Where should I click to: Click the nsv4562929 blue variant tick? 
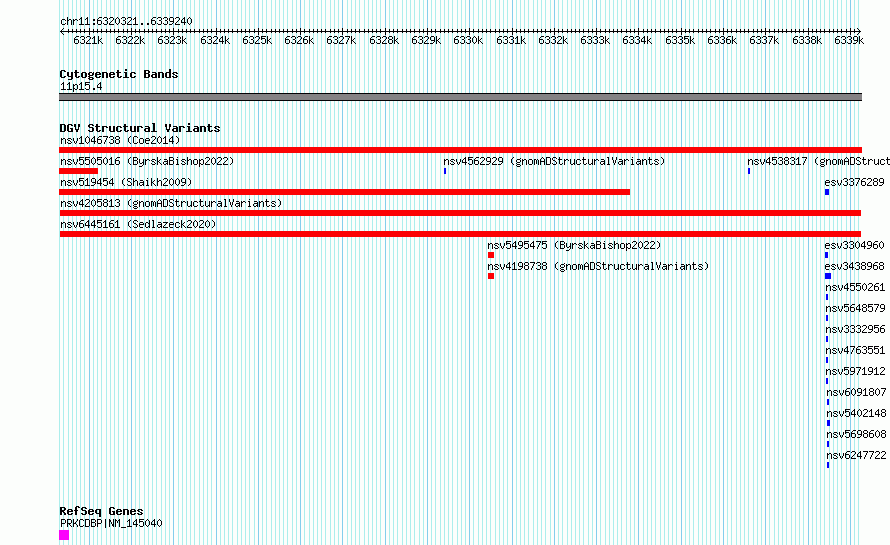445,171
